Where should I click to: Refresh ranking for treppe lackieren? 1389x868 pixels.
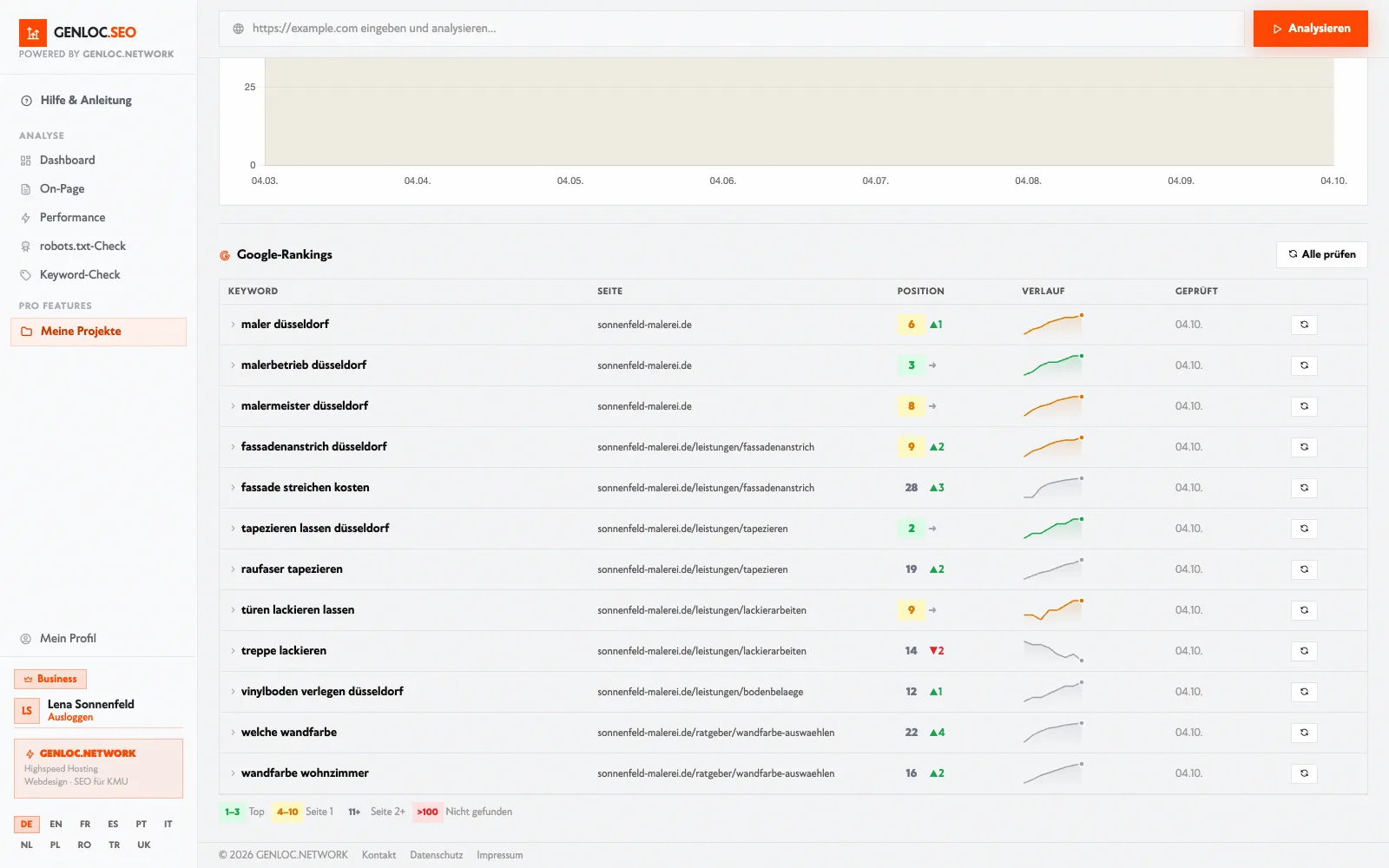(1304, 651)
